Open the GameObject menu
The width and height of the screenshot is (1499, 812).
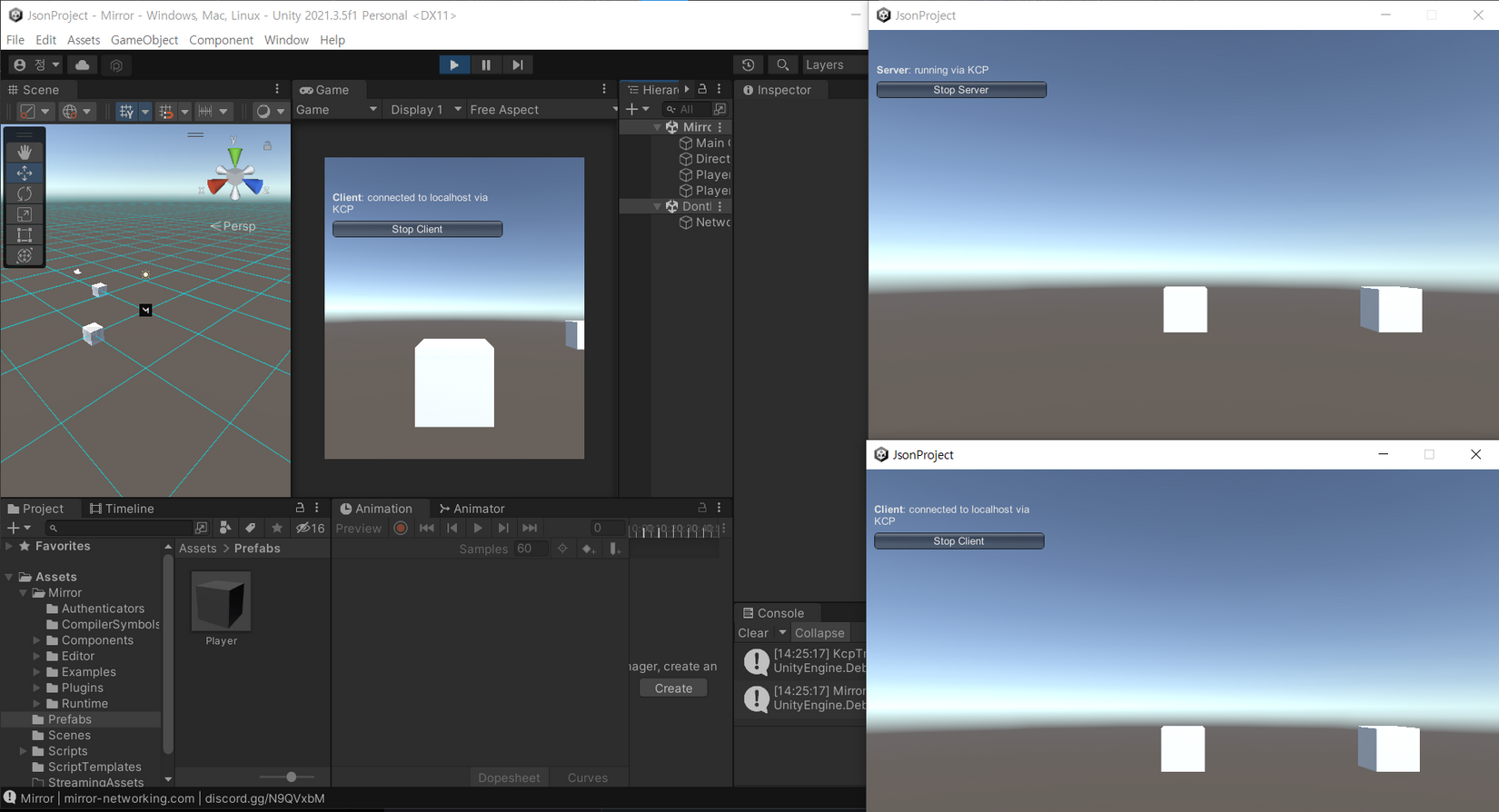click(144, 40)
